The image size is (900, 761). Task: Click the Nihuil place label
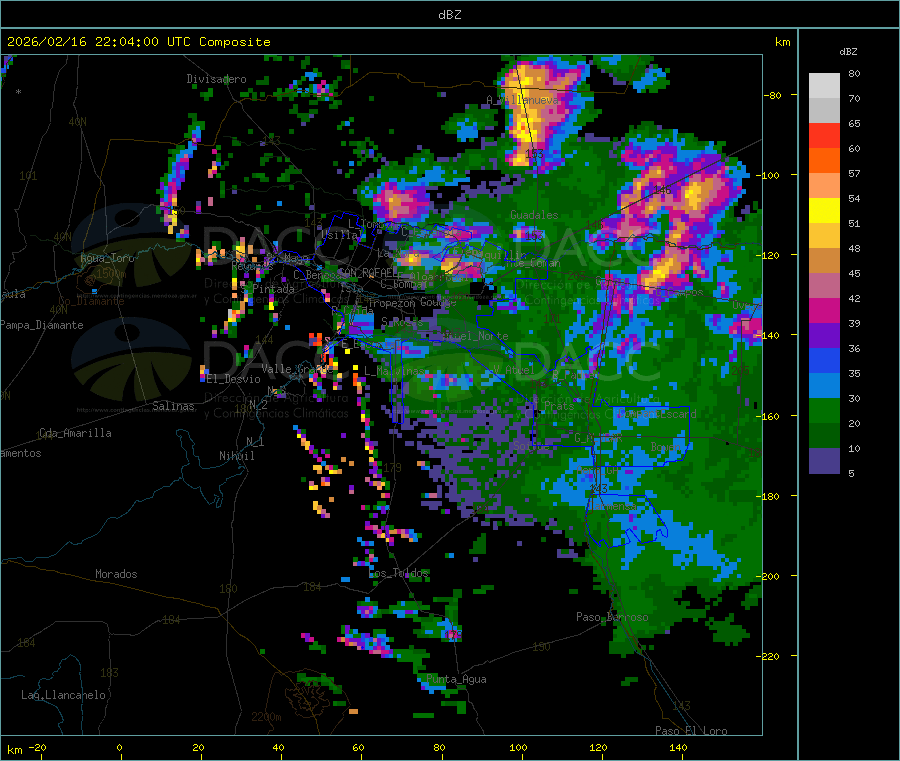236,456
